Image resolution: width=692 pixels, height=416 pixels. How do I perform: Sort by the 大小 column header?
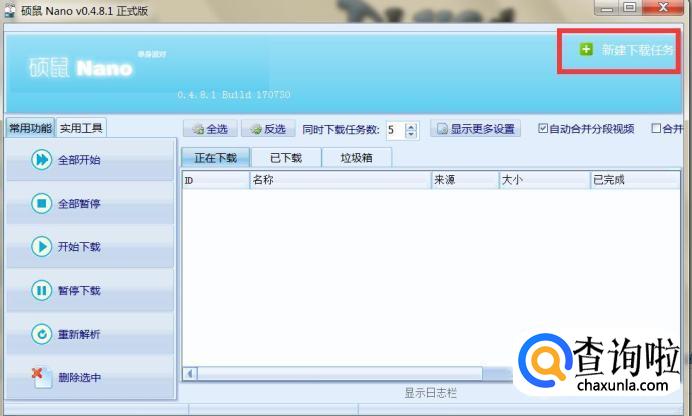coord(545,180)
